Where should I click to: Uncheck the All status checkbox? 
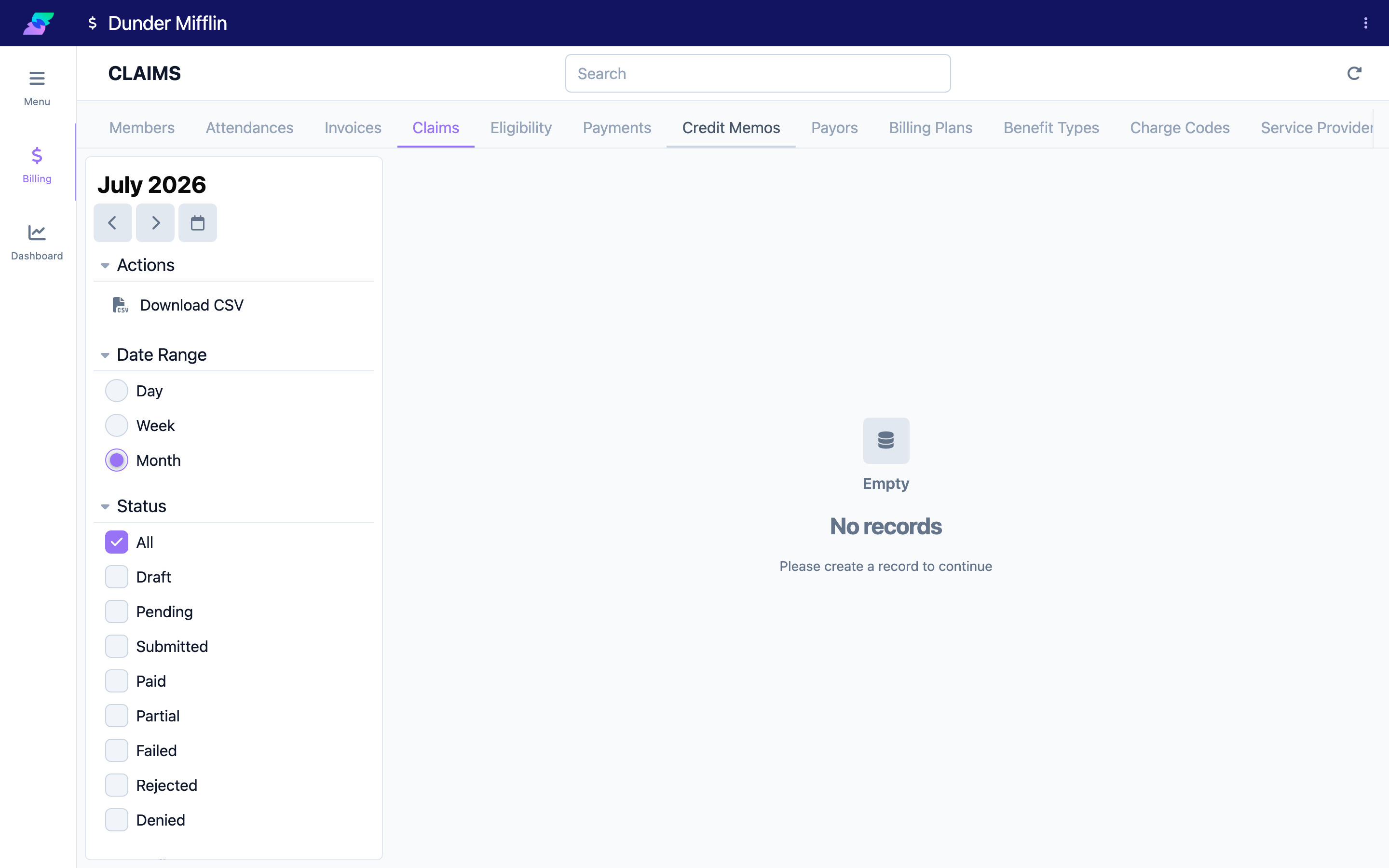point(117,542)
